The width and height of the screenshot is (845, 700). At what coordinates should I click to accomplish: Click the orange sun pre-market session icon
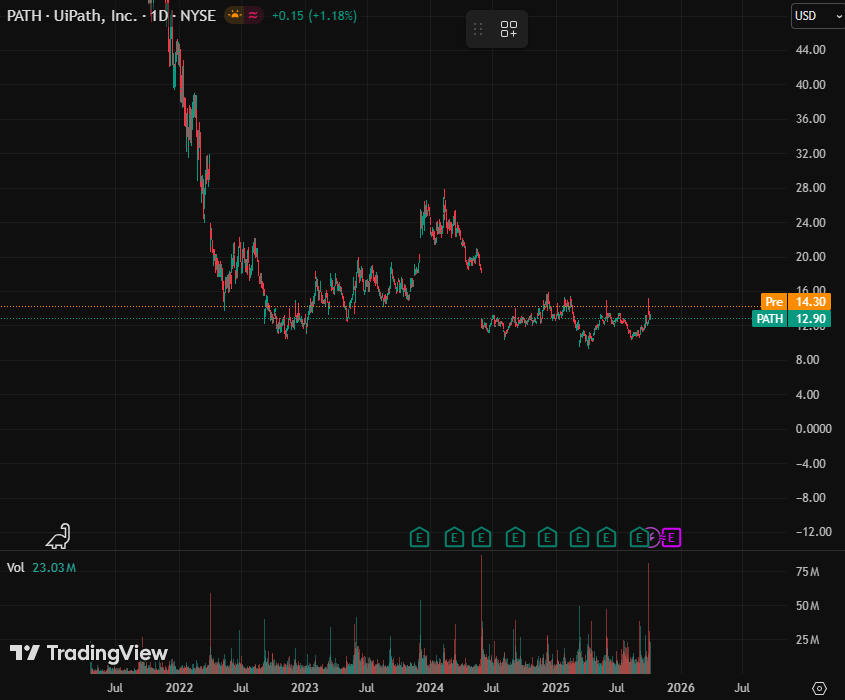pos(234,15)
